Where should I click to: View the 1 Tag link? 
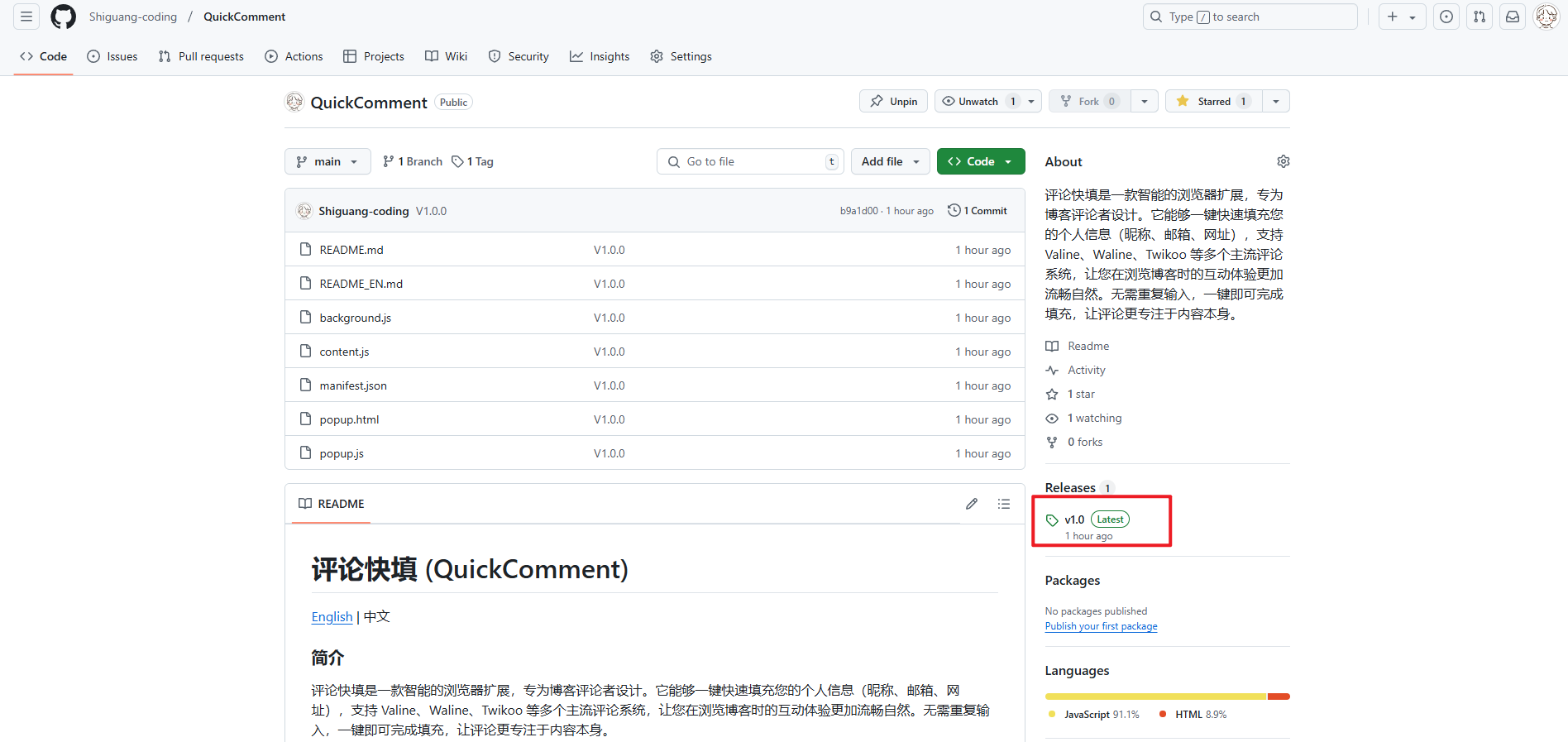point(472,161)
